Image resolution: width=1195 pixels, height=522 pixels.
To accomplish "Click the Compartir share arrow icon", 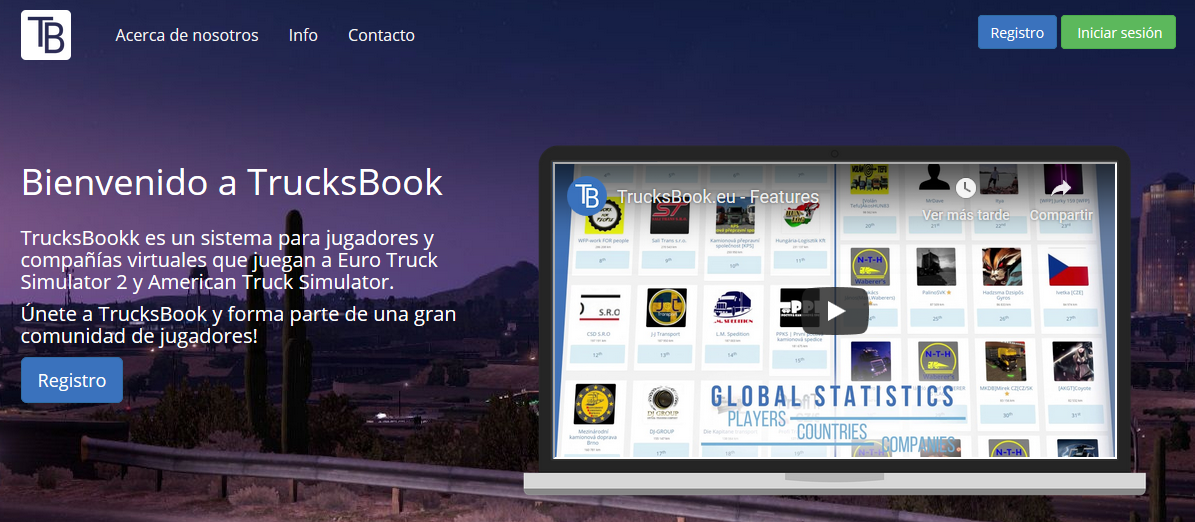I will [1061, 187].
